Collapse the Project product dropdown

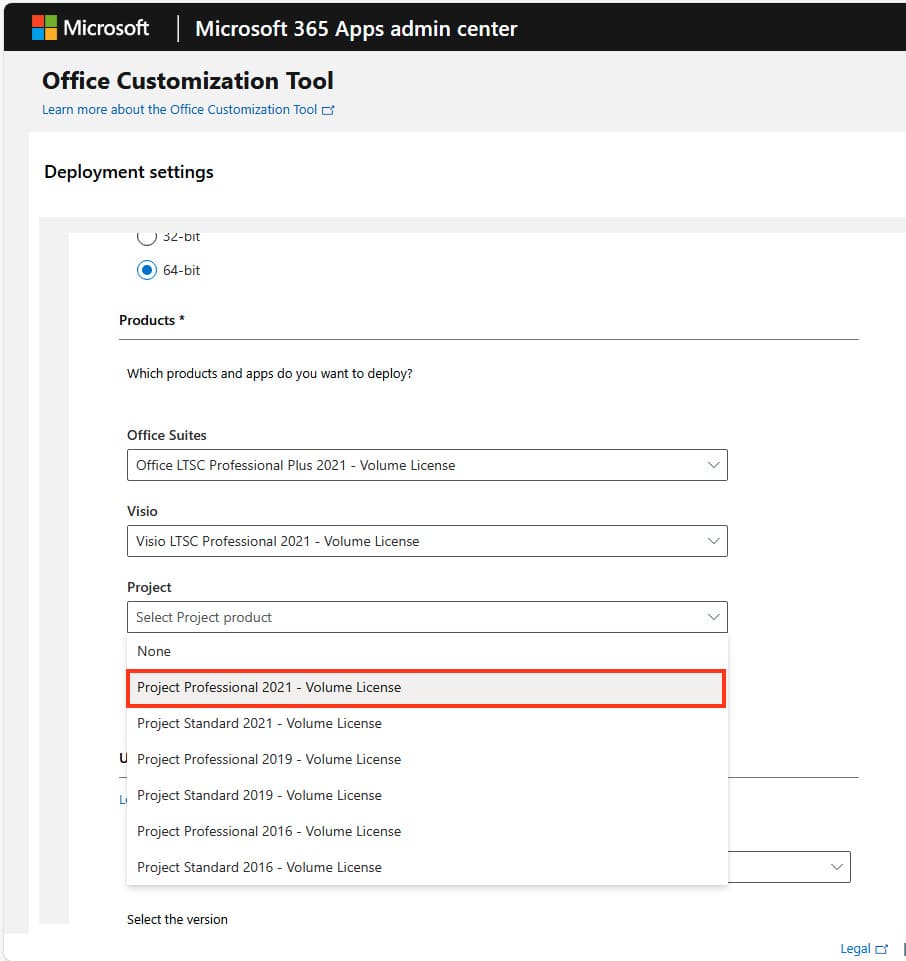[x=713, y=617]
